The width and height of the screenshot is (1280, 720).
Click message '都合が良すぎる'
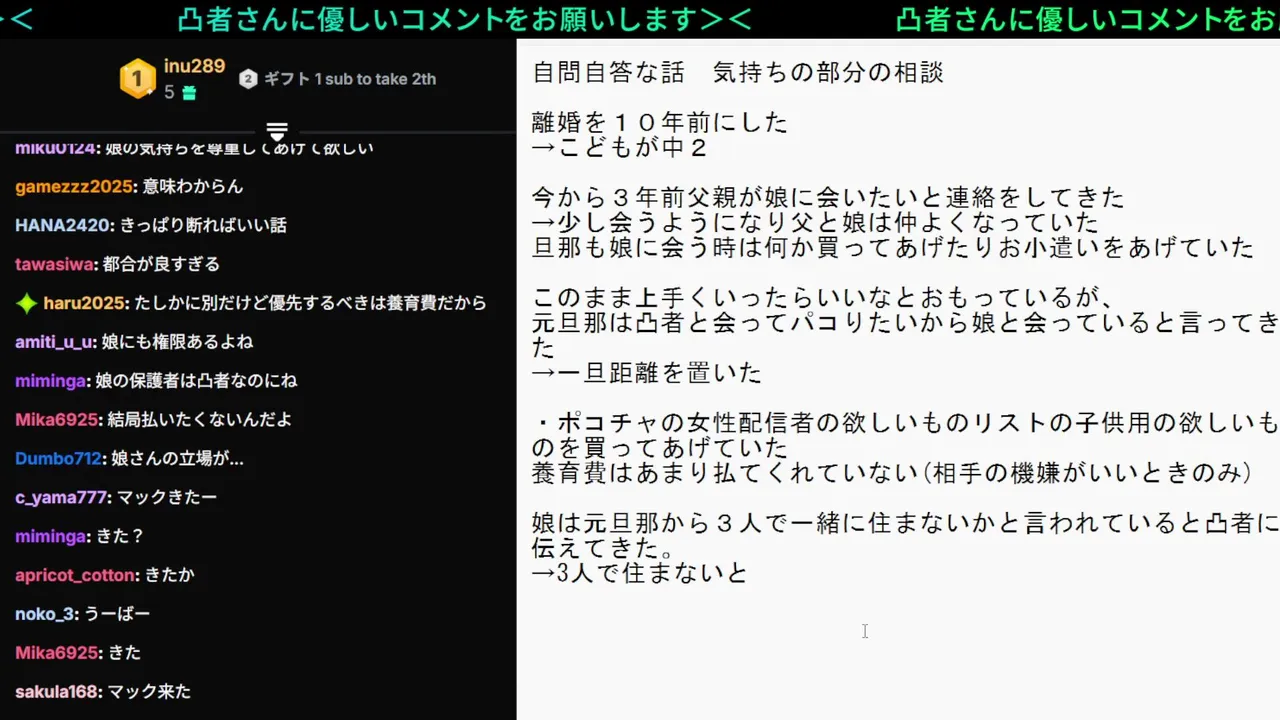tap(161, 264)
